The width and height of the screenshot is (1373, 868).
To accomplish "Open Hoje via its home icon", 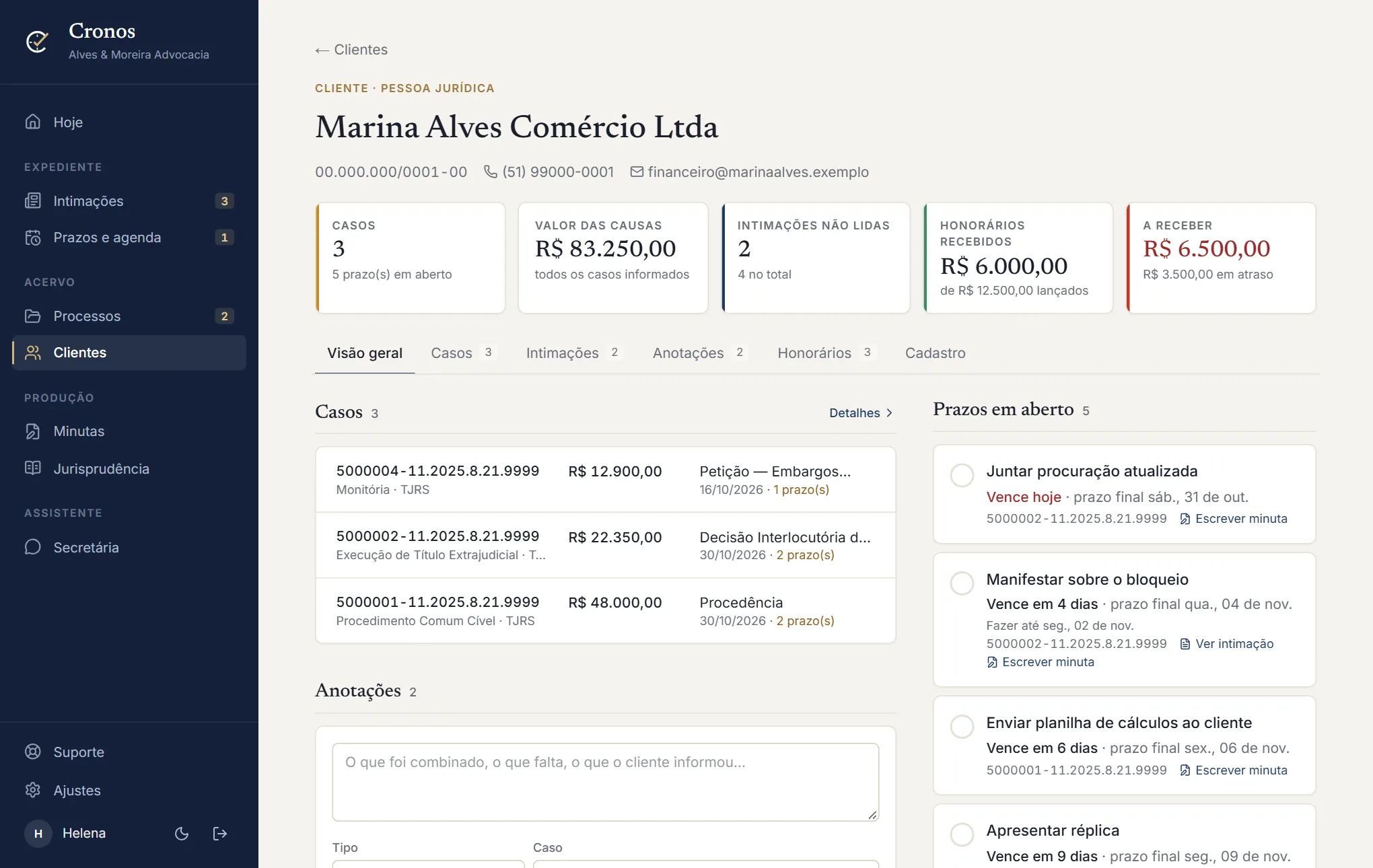I will (x=33, y=122).
